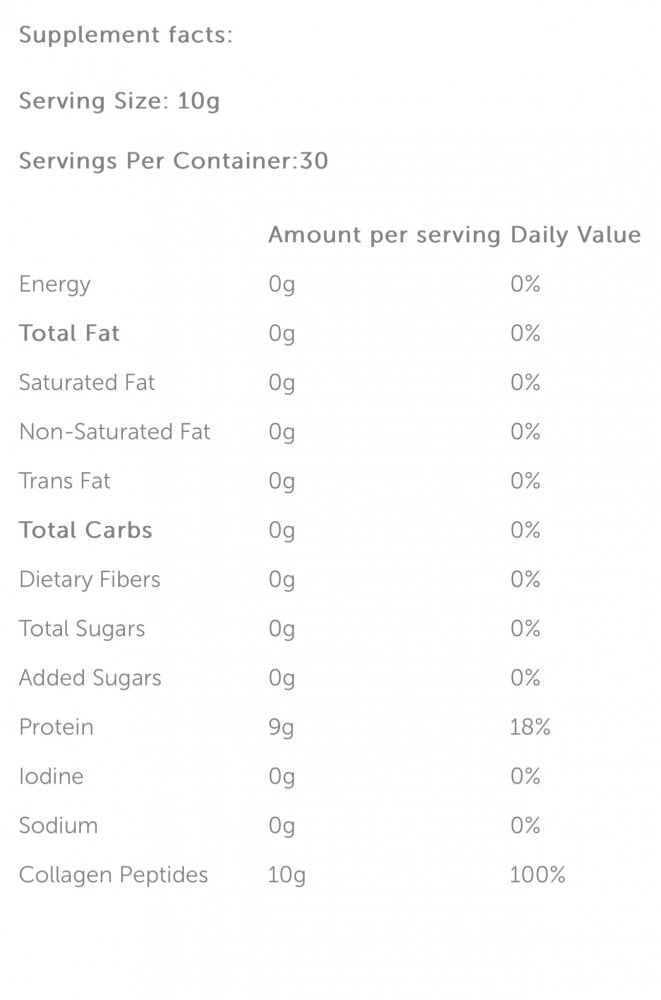Select the "Amount per serving" column header
Image resolution: width=661 pixels, height=1000 pixels.
click(x=384, y=235)
